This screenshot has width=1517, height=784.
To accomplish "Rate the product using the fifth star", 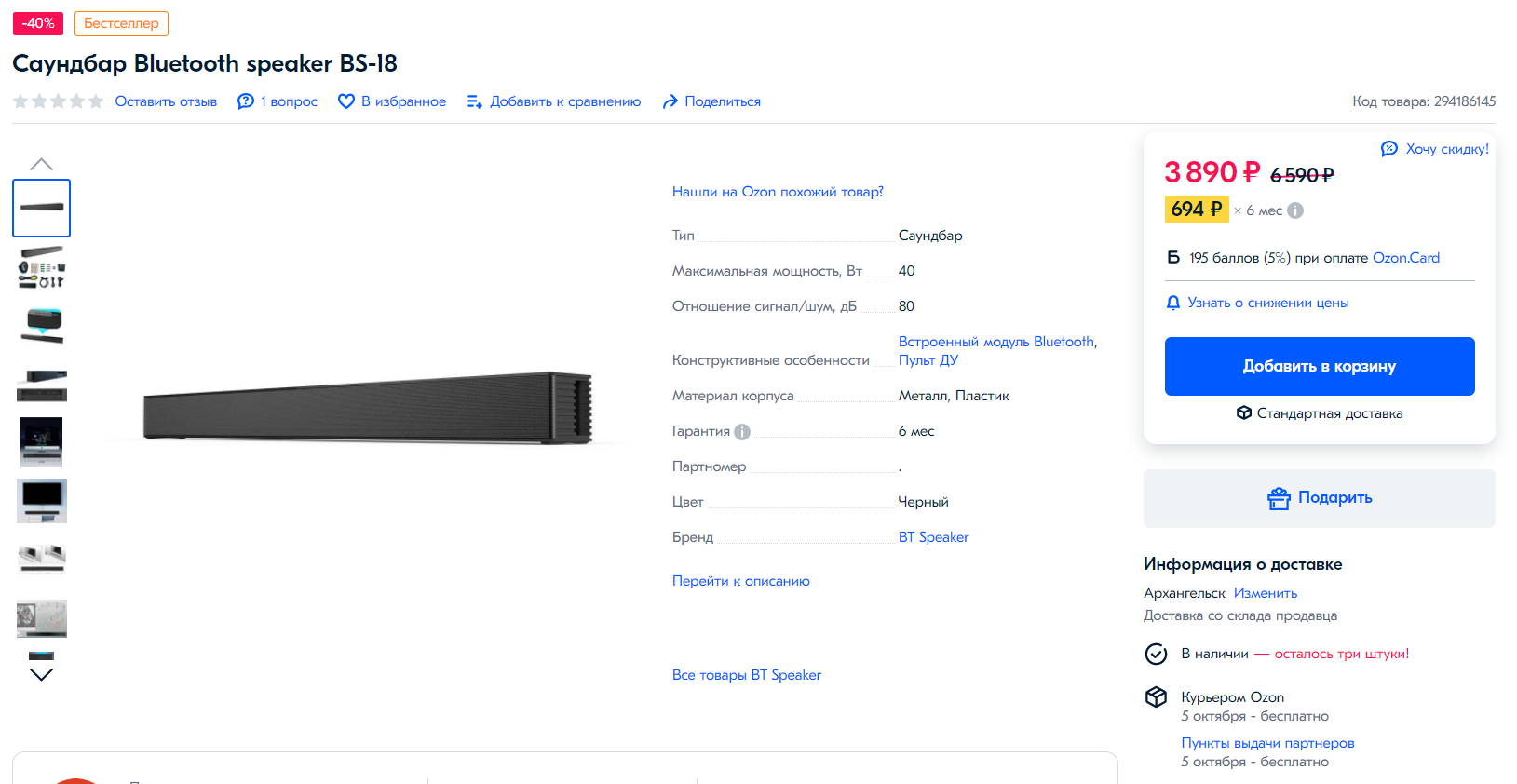I will [x=95, y=101].
